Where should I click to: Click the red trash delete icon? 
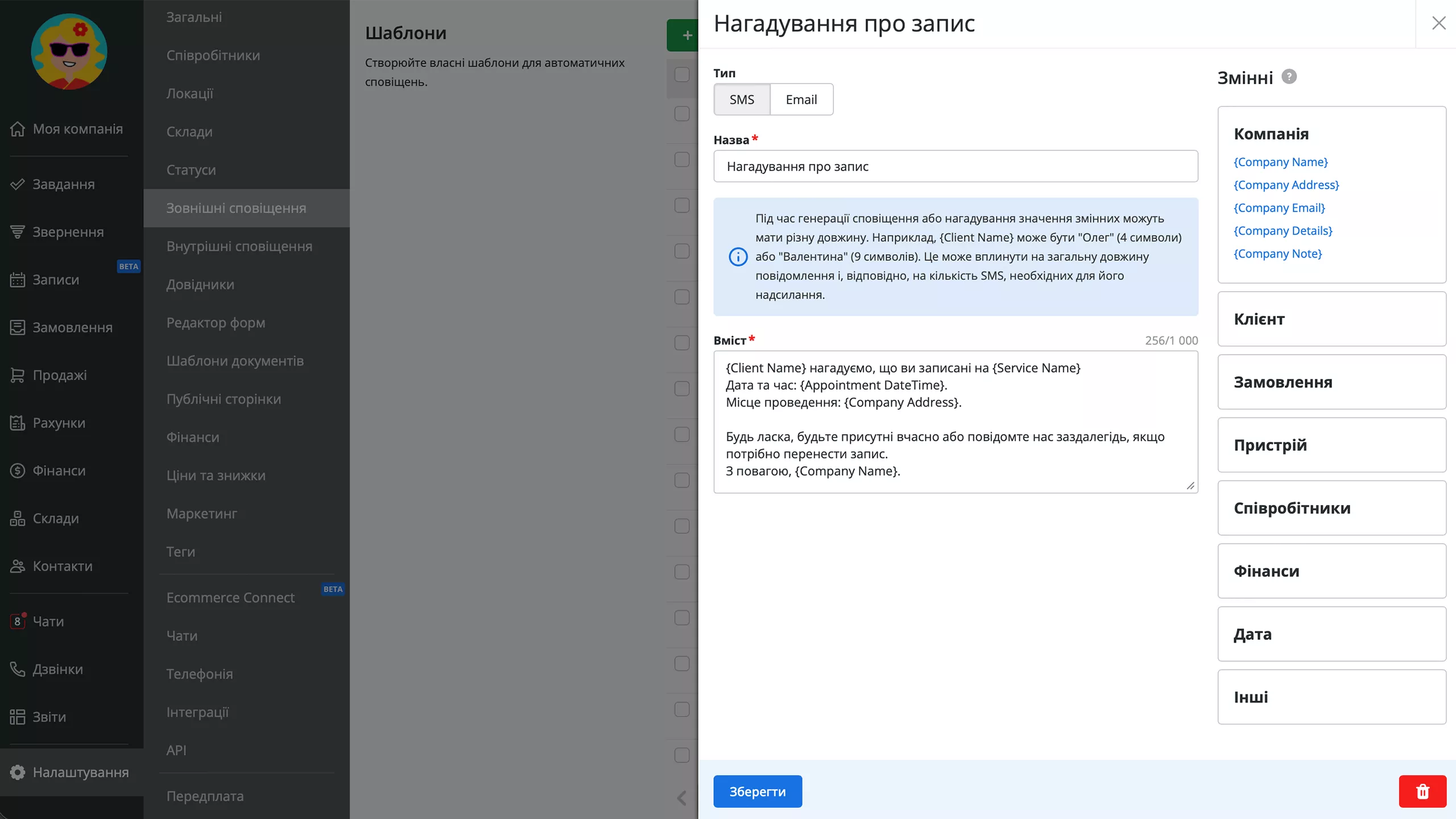click(x=1422, y=791)
